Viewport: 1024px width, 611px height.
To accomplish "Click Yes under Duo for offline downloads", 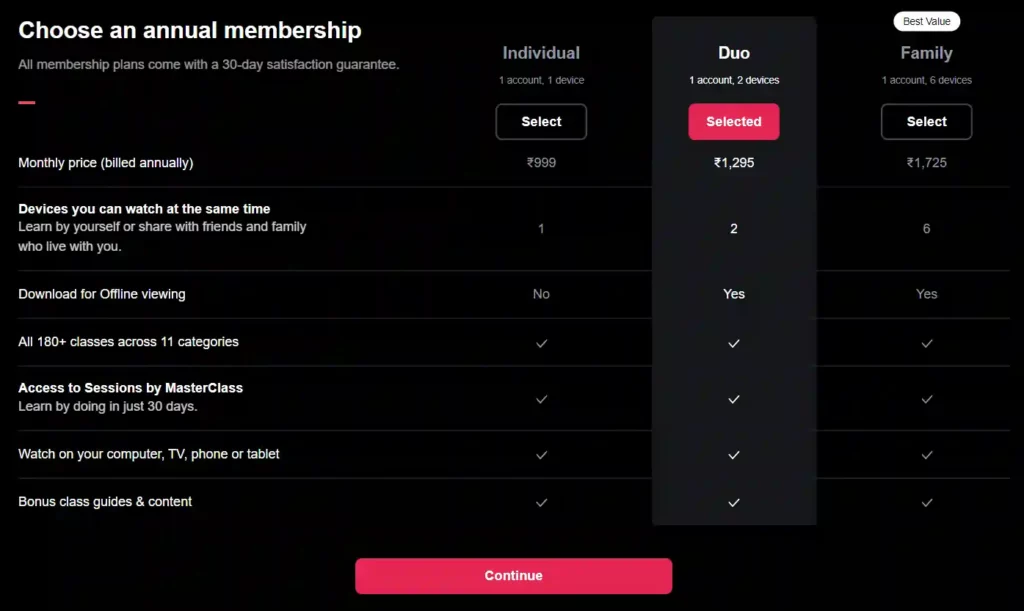I will coord(733,294).
